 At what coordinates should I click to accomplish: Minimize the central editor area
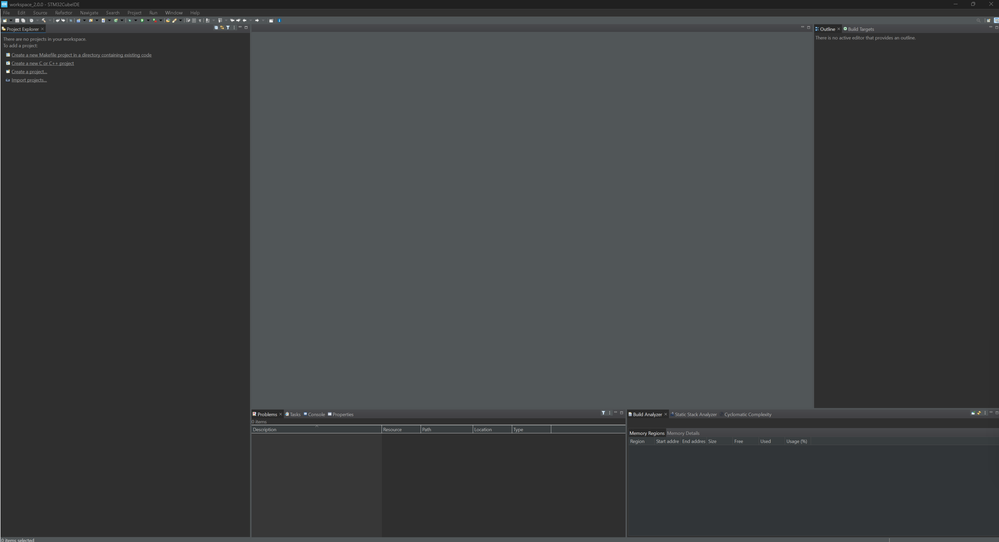(x=802, y=27)
